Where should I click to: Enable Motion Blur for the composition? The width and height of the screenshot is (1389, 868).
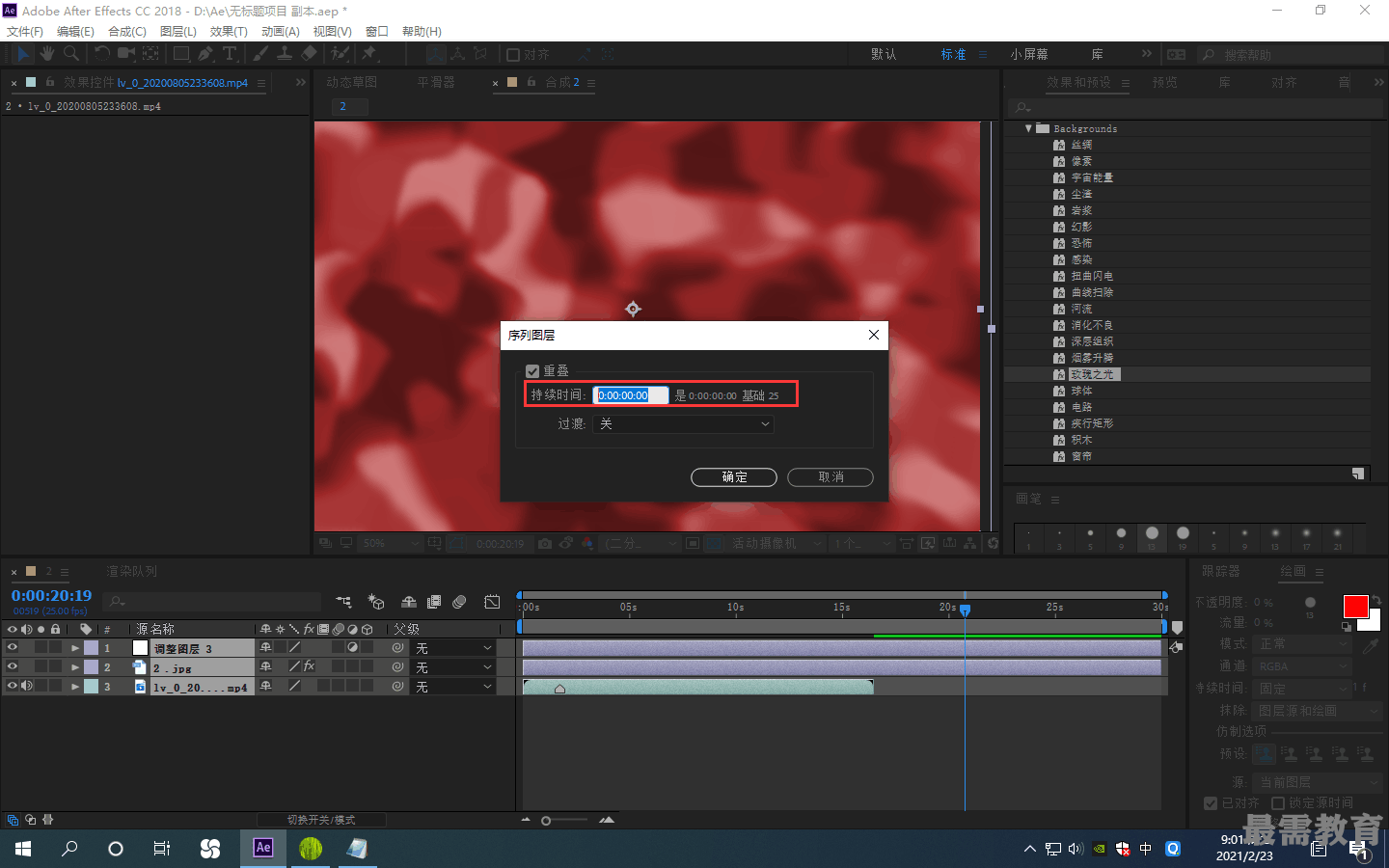459,602
